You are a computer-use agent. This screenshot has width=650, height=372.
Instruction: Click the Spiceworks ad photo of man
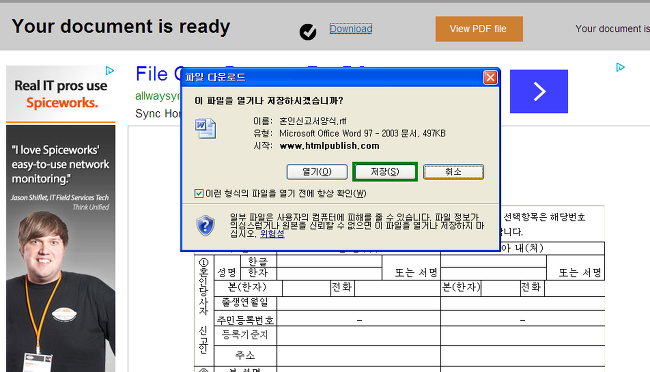tap(61, 290)
